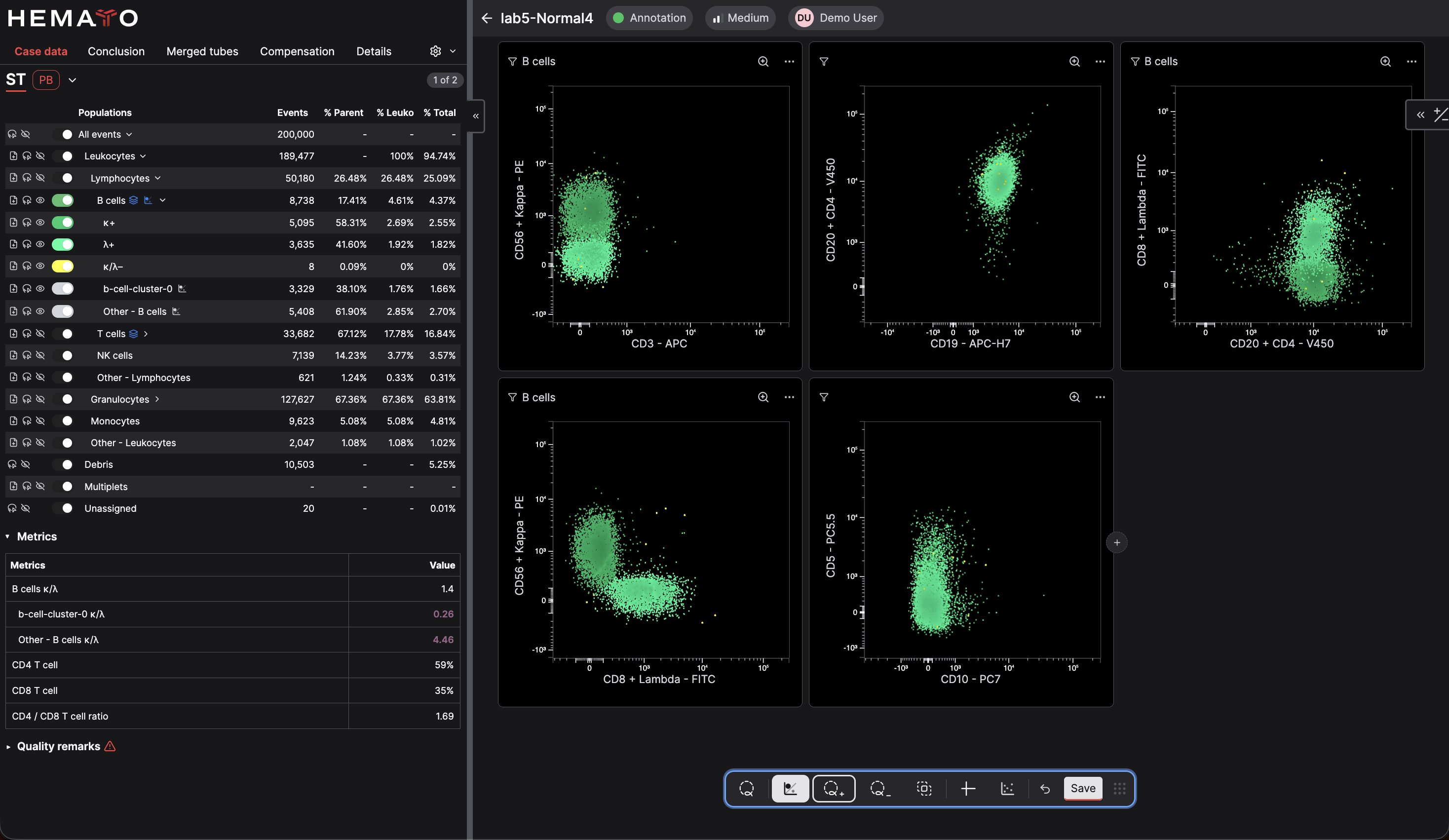The image size is (1449, 840).
Task: Toggle the yellow κ/λ− population switch
Action: click(x=63, y=266)
